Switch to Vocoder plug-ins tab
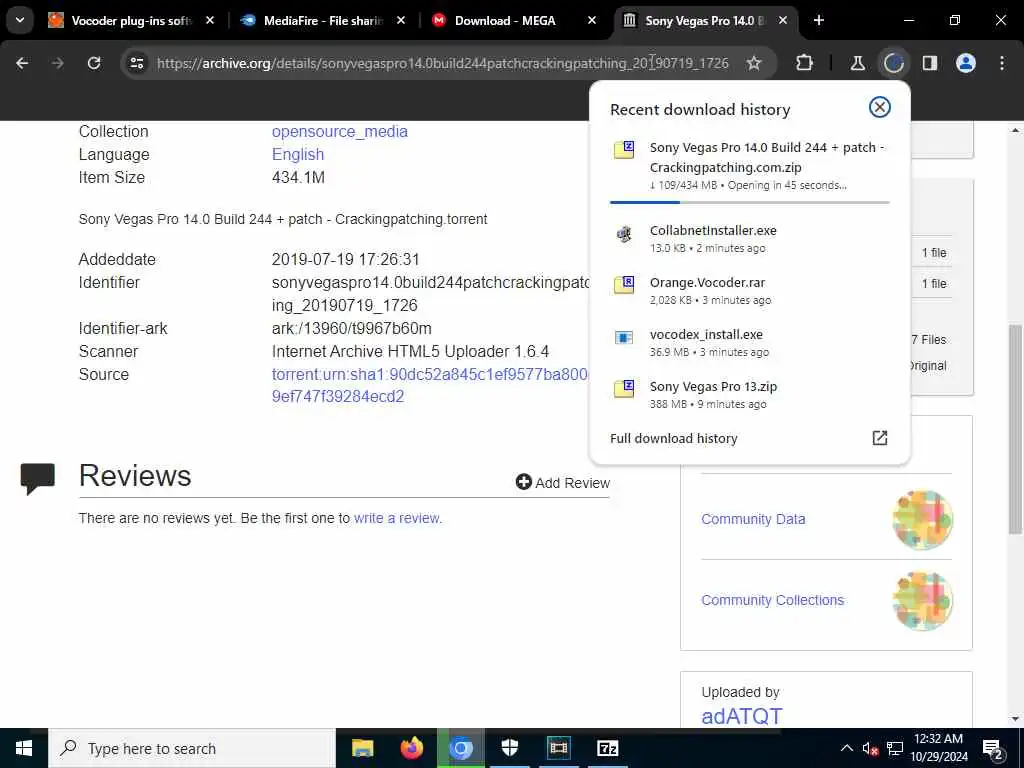This screenshot has height=768, width=1024. [131, 21]
